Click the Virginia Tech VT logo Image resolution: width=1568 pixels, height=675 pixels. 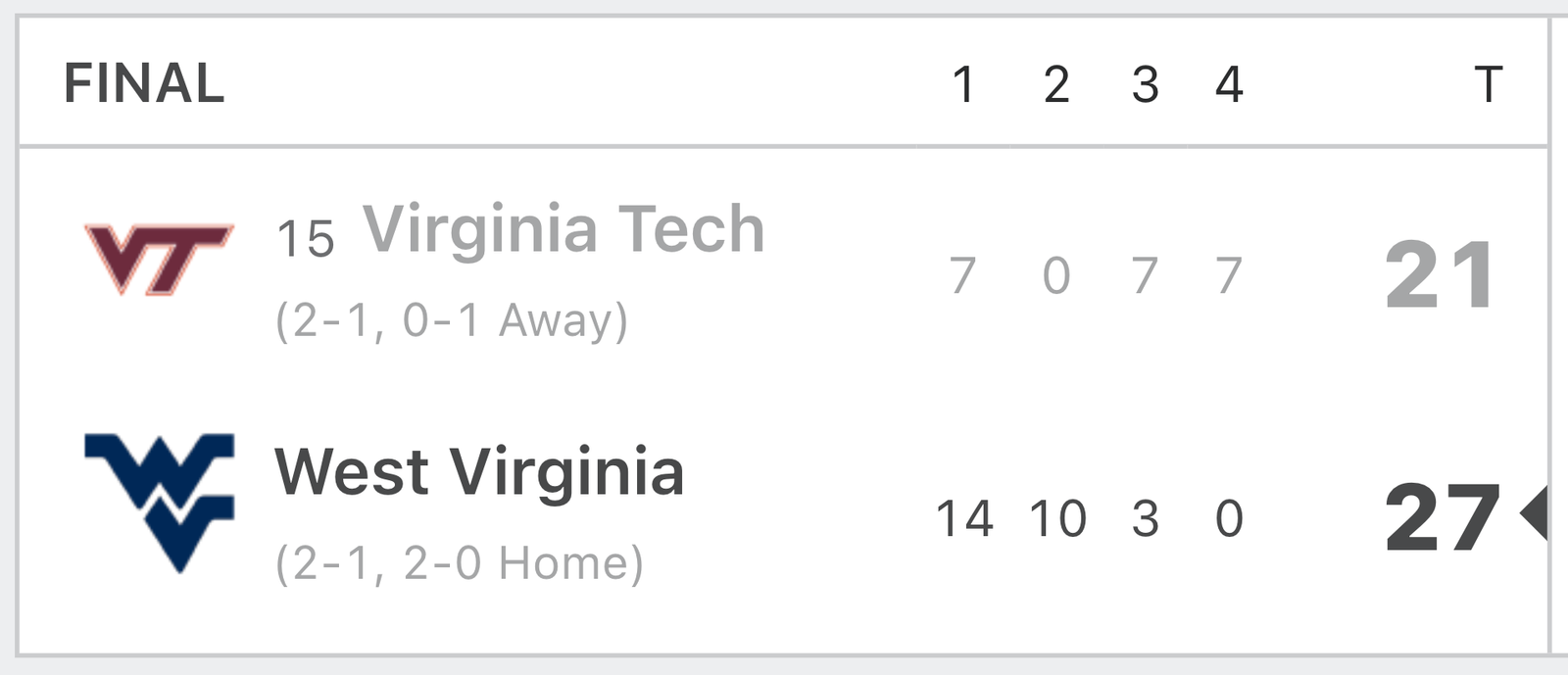click(x=159, y=260)
